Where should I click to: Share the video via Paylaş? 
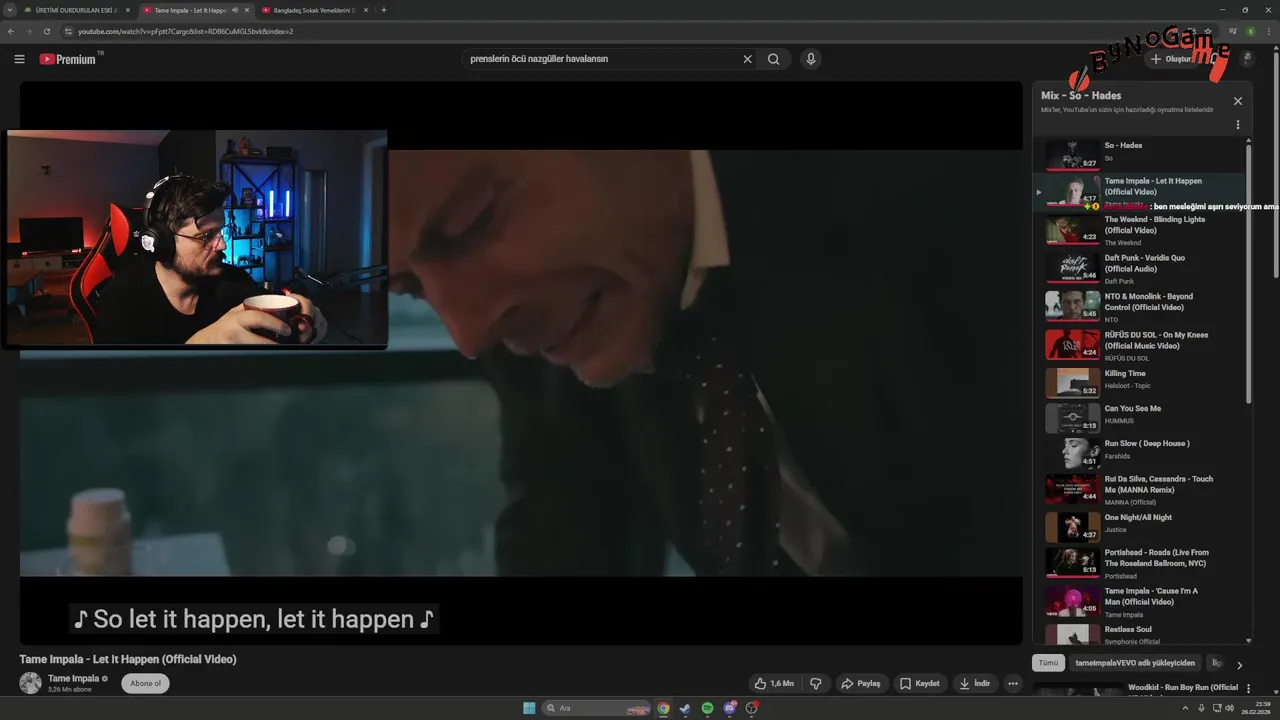[861, 683]
